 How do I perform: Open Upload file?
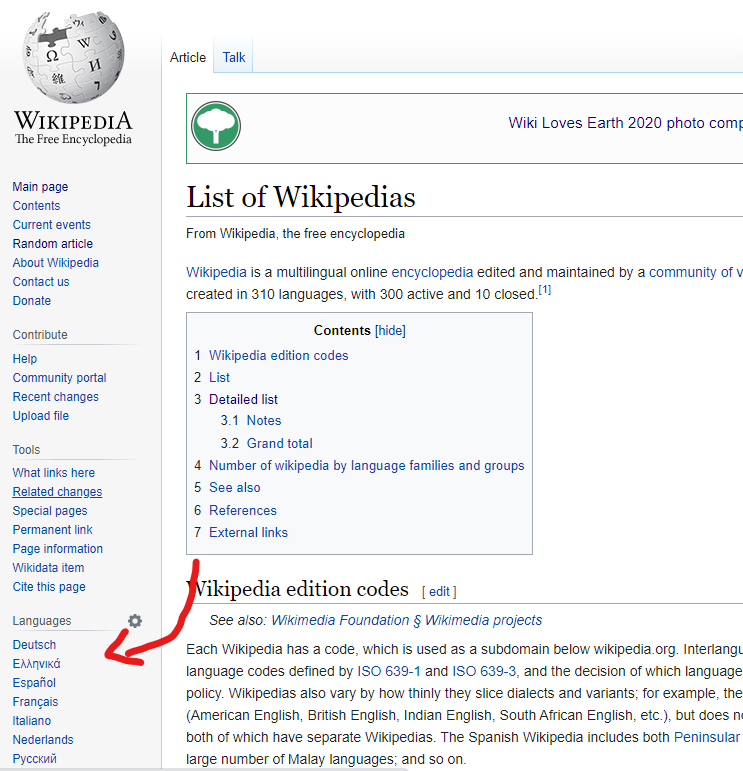[x=41, y=416]
